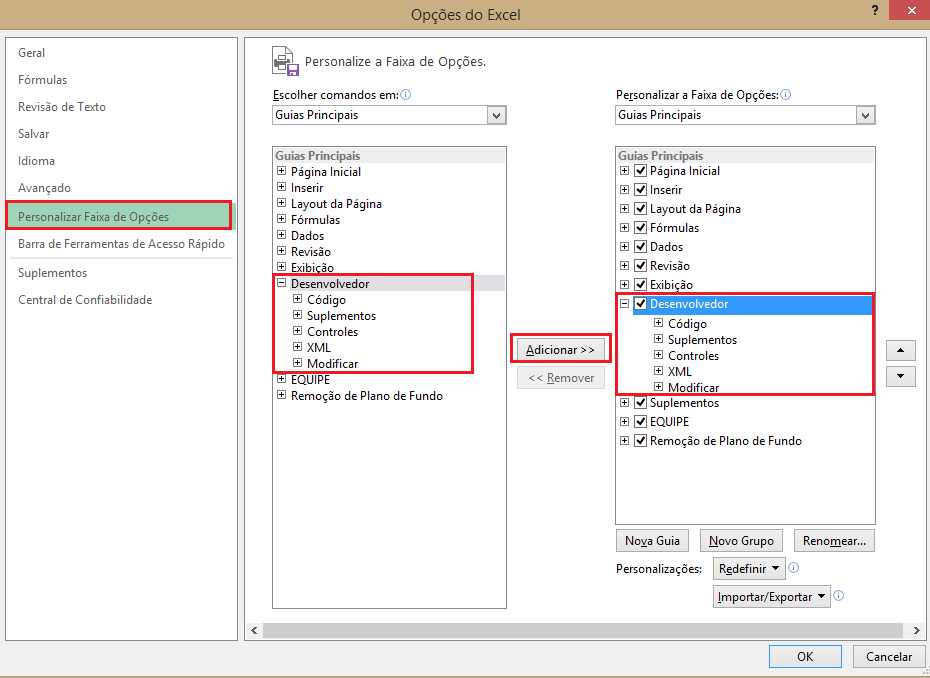Open the Fórmulas options category
Screen dimensions: 930x678
[x=42, y=79]
